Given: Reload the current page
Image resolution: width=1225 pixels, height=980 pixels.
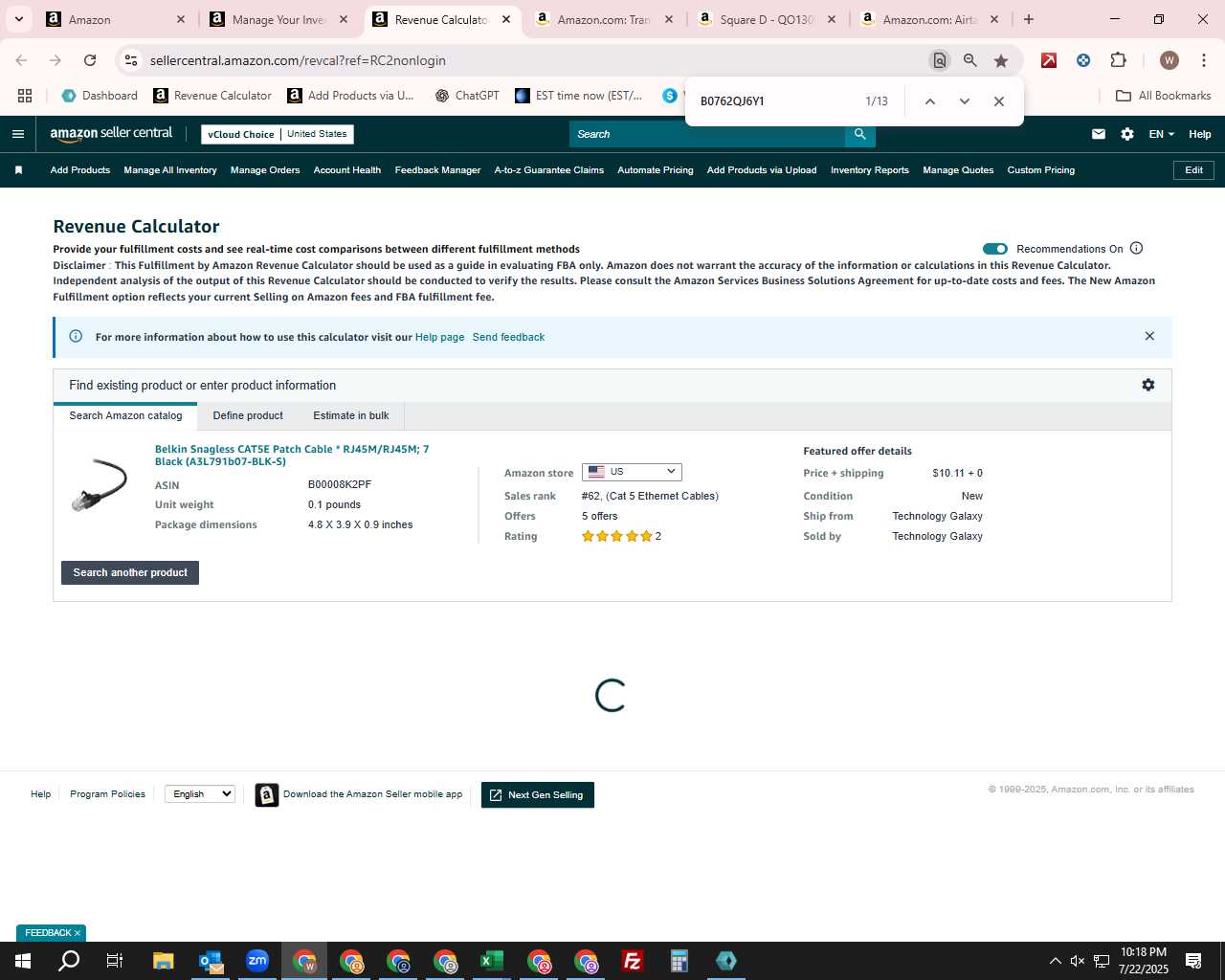Looking at the screenshot, I should (x=90, y=60).
